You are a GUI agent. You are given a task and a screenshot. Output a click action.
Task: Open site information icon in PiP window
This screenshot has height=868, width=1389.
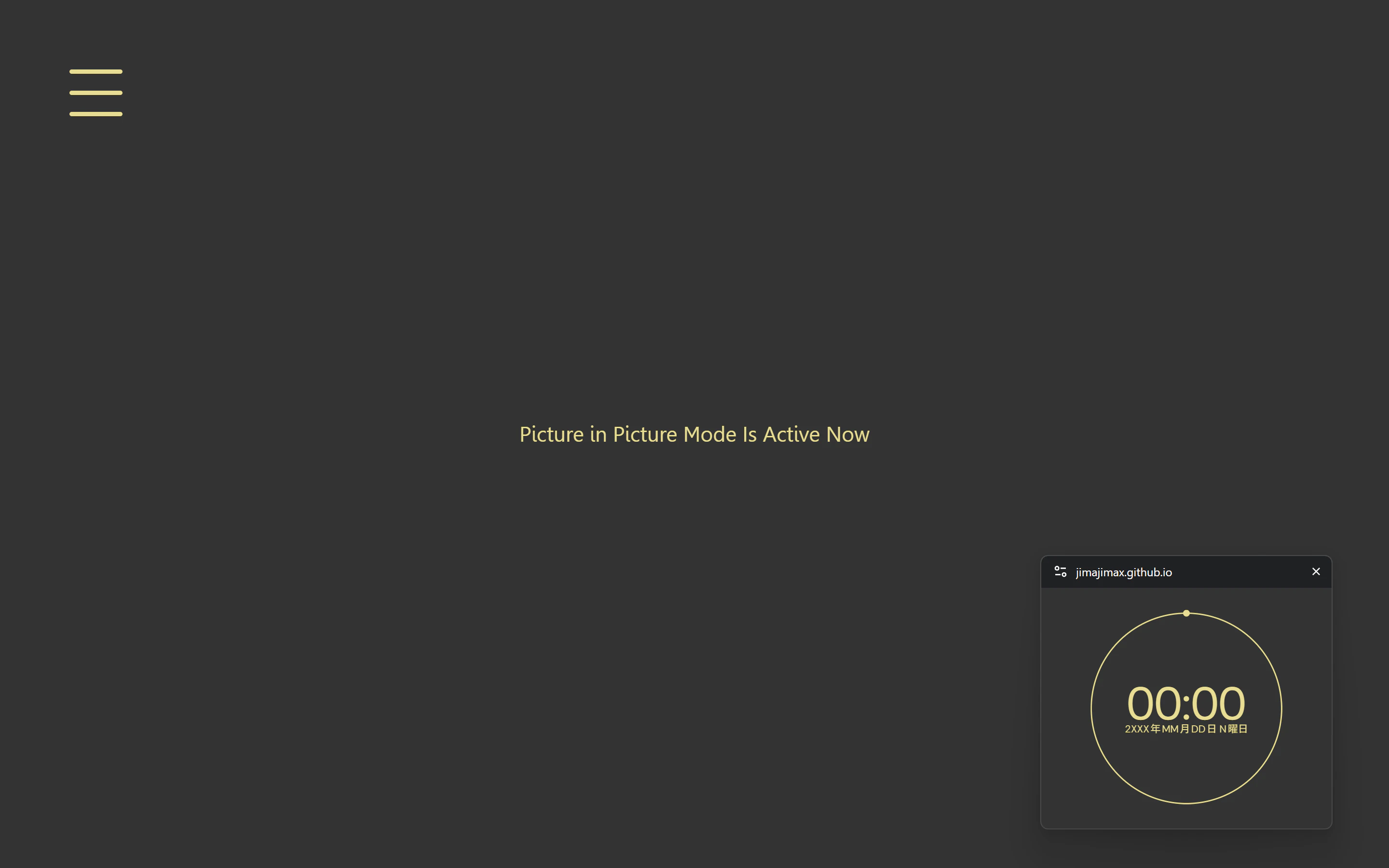(x=1060, y=572)
